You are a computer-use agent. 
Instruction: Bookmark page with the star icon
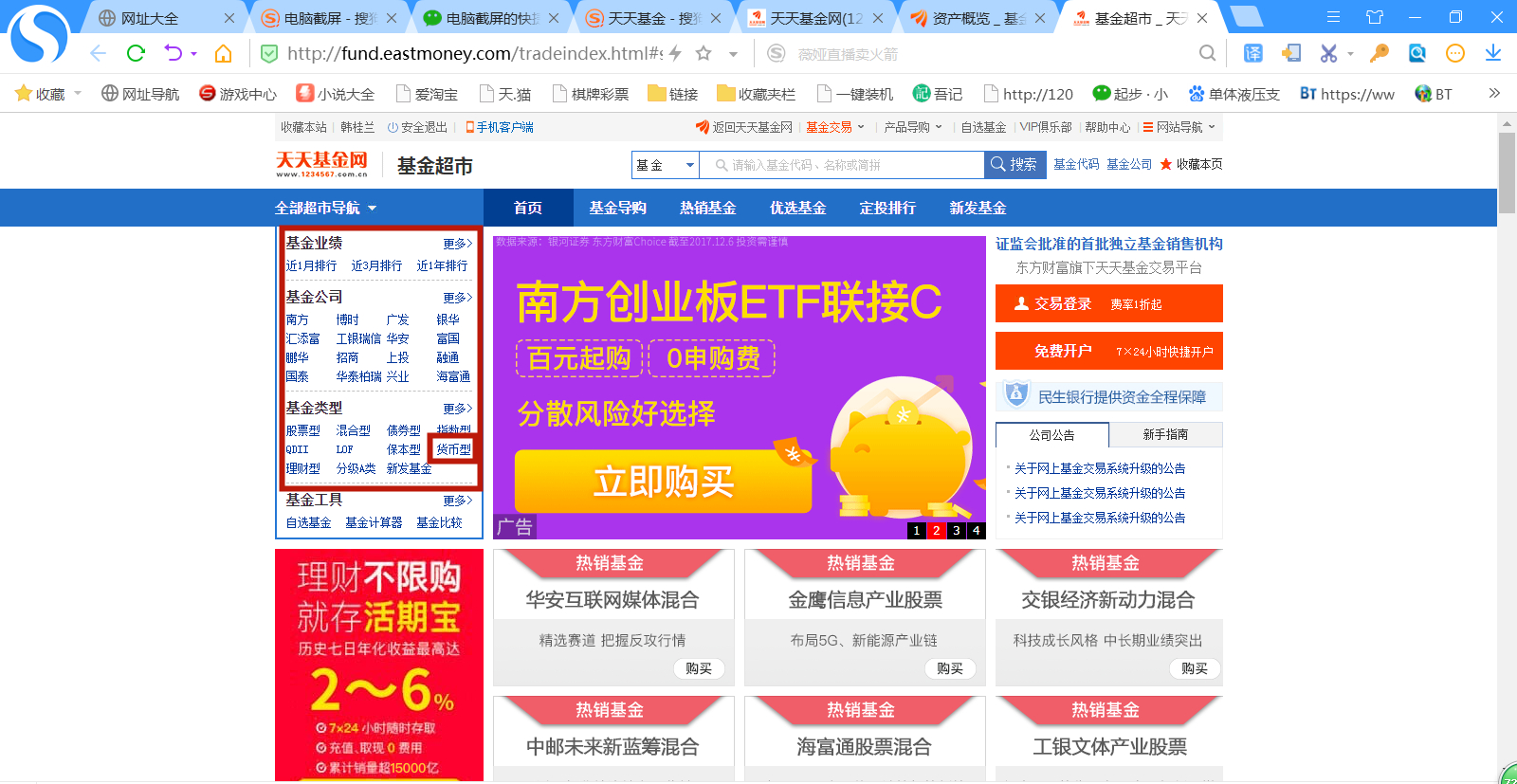[x=704, y=53]
